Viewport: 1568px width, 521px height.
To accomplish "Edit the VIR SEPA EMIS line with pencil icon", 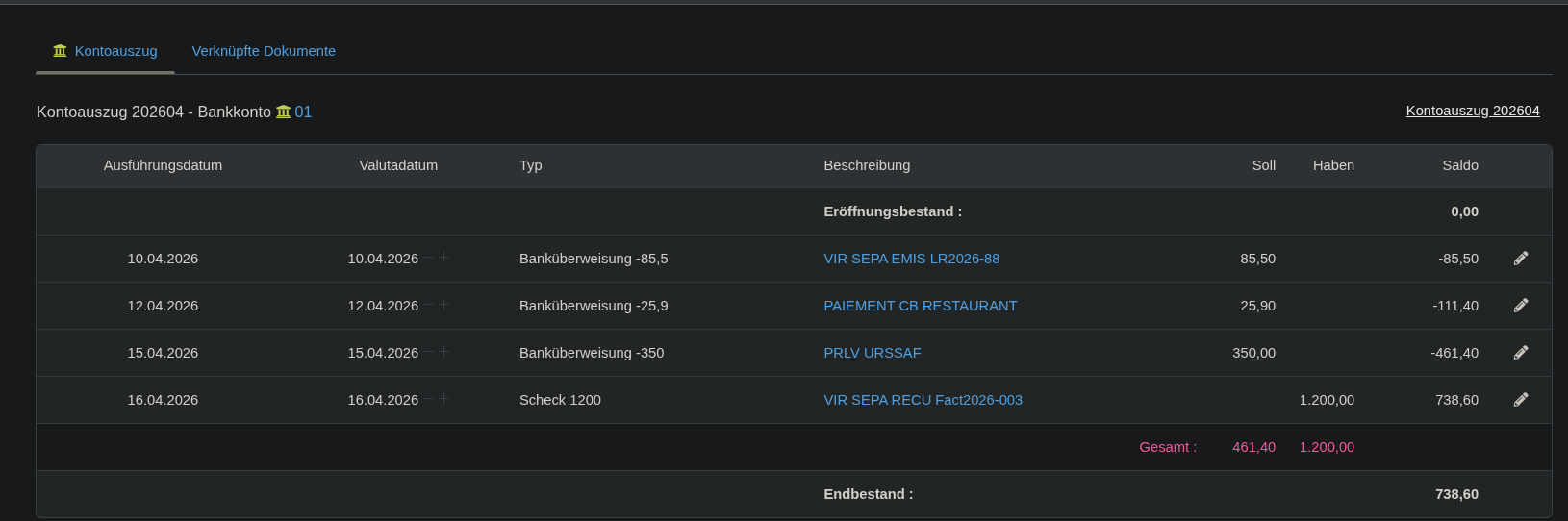I will (1521, 259).
